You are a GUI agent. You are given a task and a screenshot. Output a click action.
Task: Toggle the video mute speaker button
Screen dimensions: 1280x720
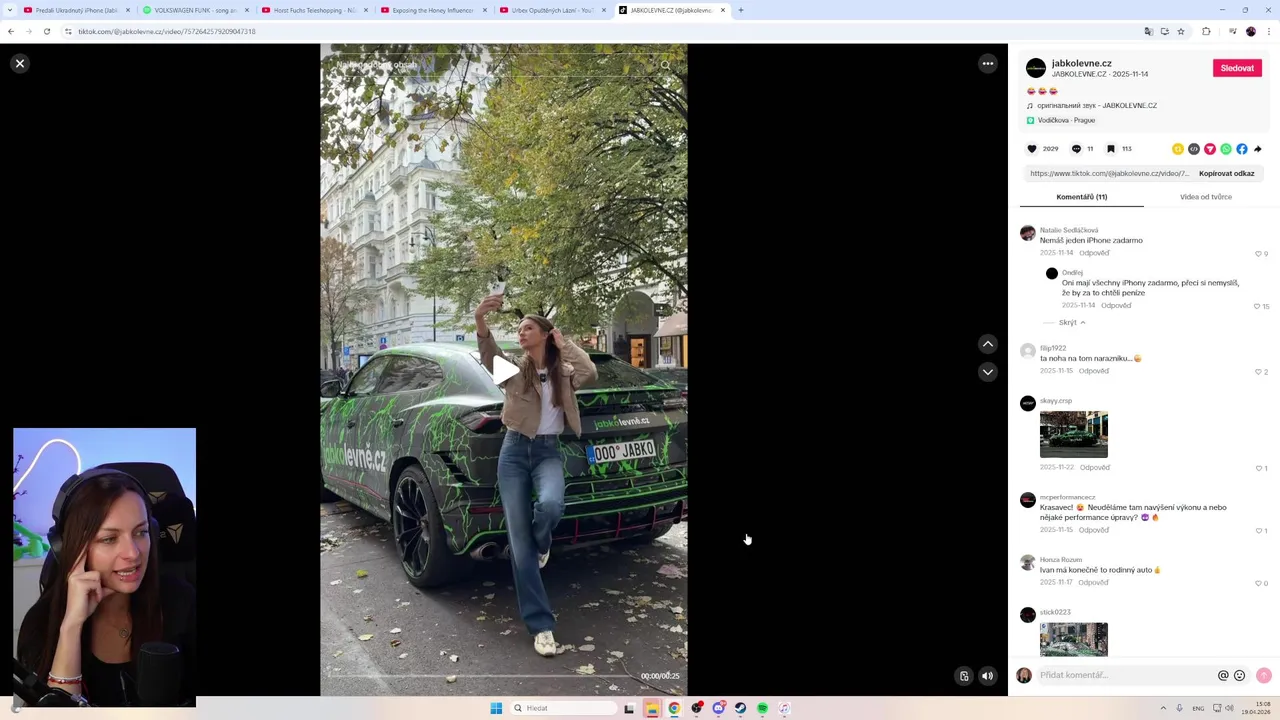(x=988, y=676)
